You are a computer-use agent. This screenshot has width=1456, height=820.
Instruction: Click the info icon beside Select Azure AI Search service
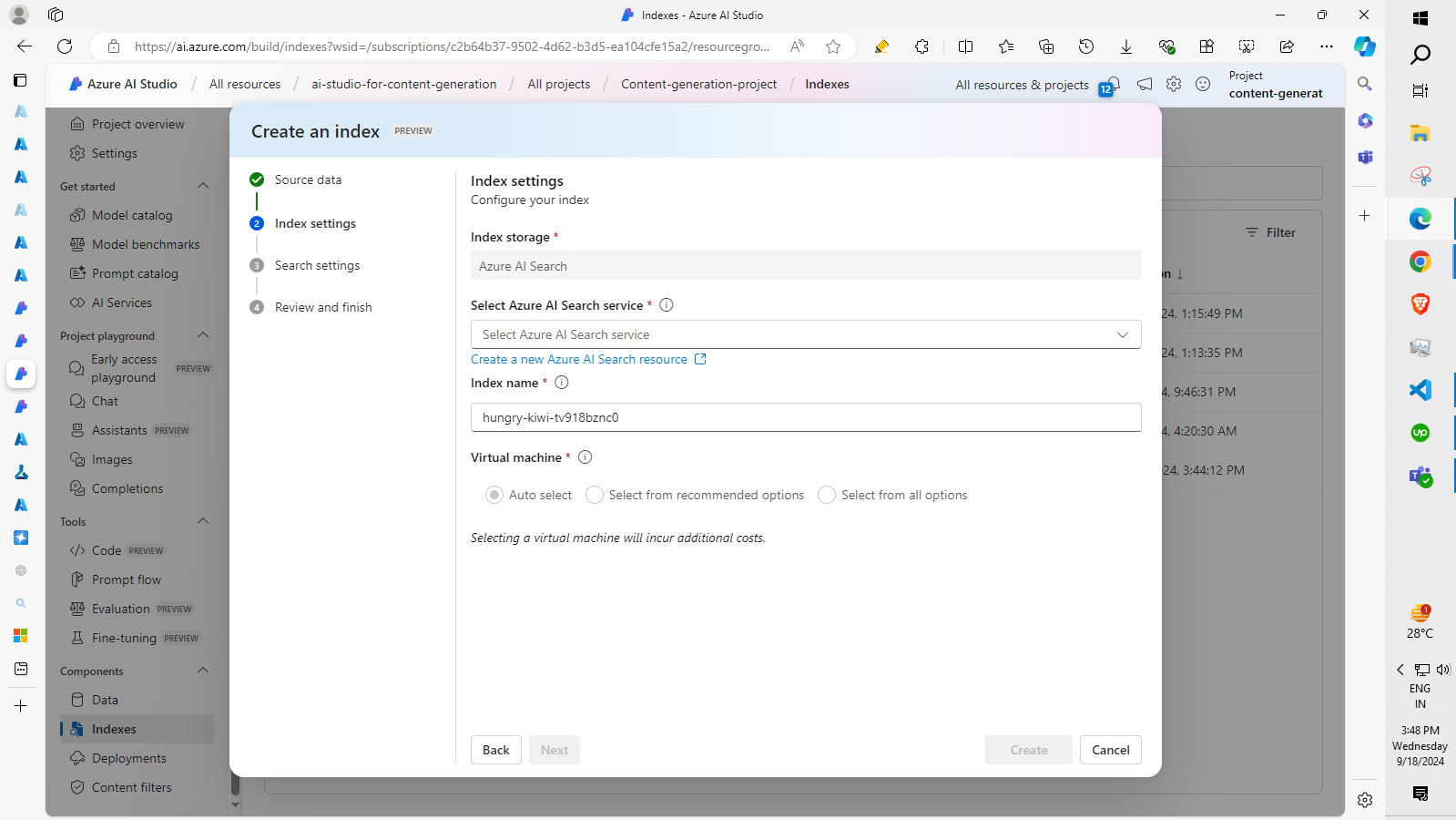coord(667,305)
